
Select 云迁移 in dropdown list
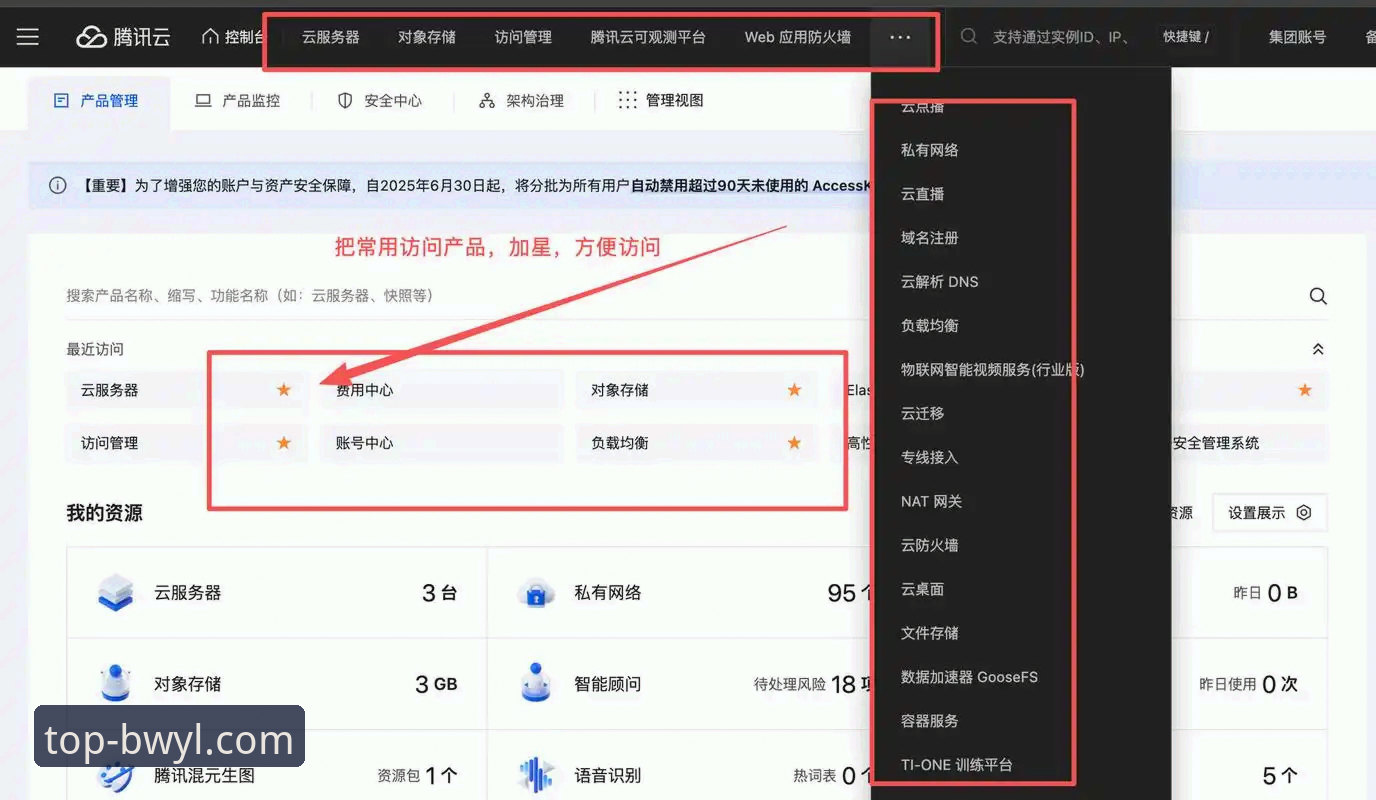[923, 414]
